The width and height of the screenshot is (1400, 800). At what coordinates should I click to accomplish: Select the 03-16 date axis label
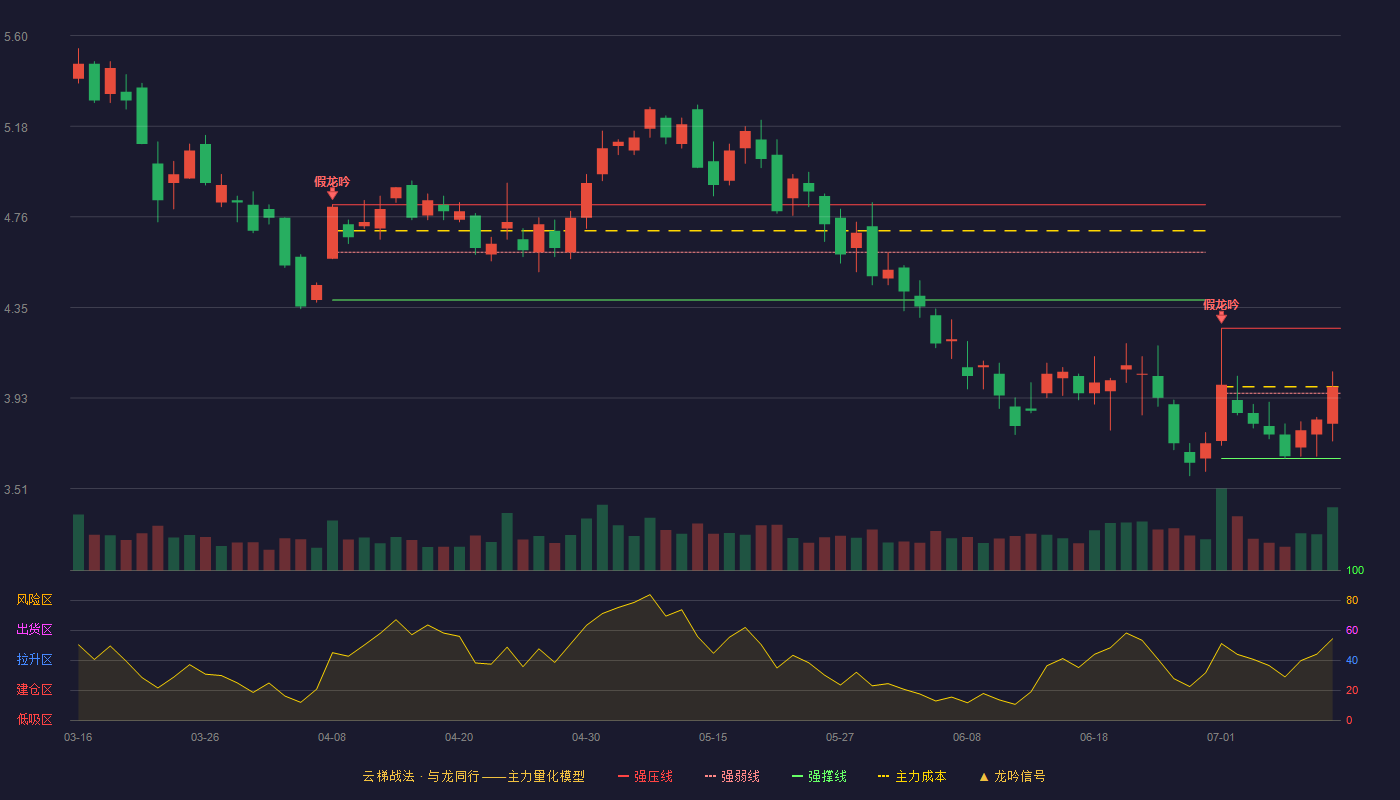(x=78, y=737)
